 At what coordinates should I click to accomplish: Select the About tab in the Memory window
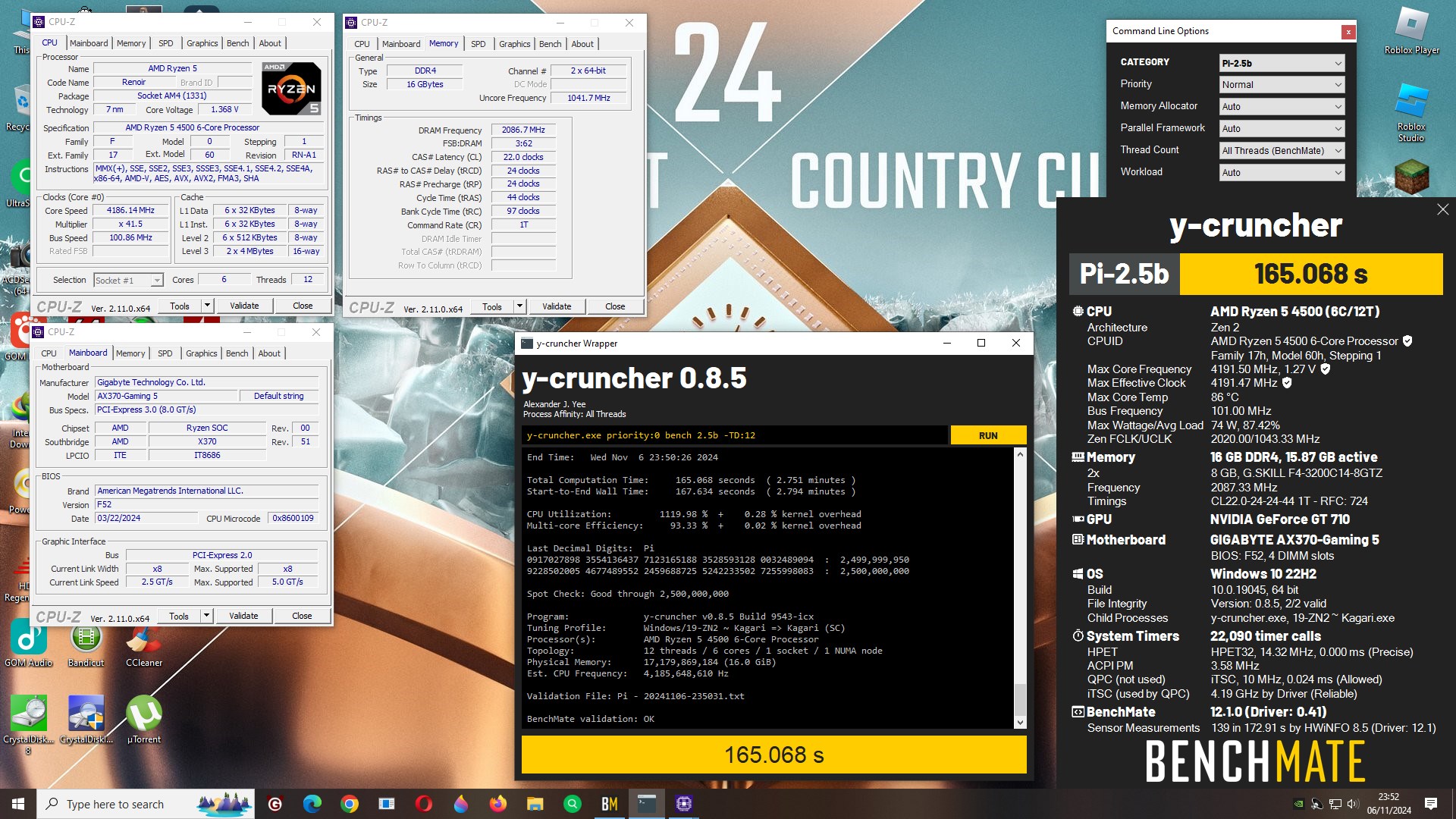click(x=582, y=44)
